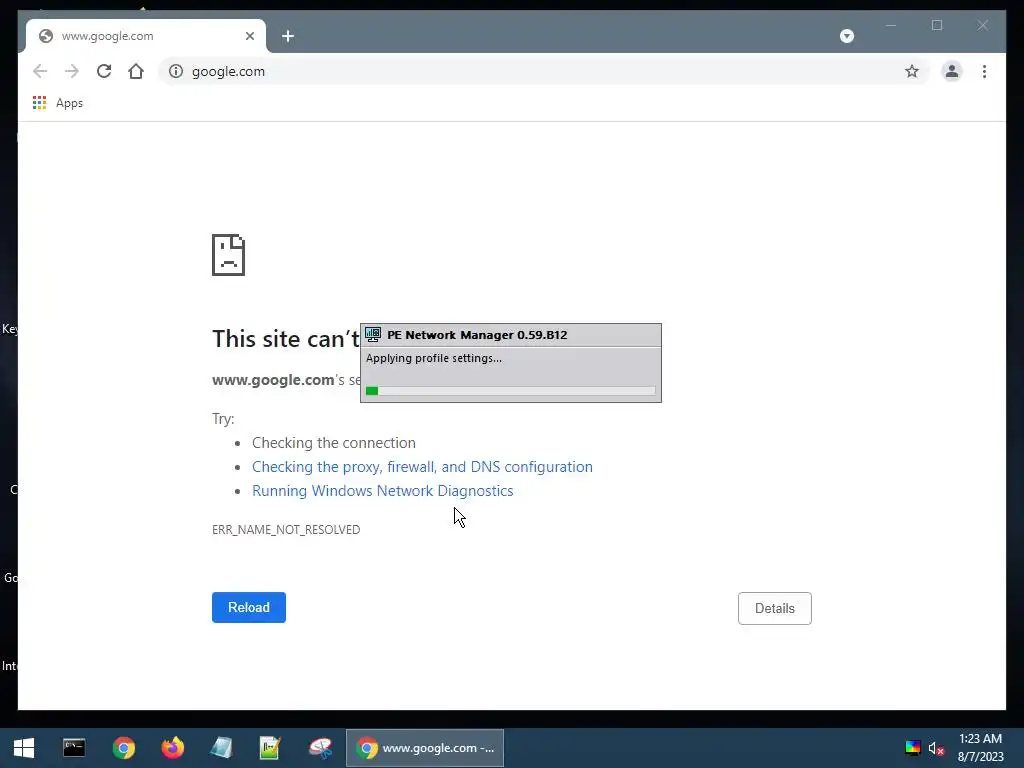Image resolution: width=1024 pixels, height=768 pixels.
Task: Launch Chrome from pinned taskbar icon
Action: tap(123, 748)
